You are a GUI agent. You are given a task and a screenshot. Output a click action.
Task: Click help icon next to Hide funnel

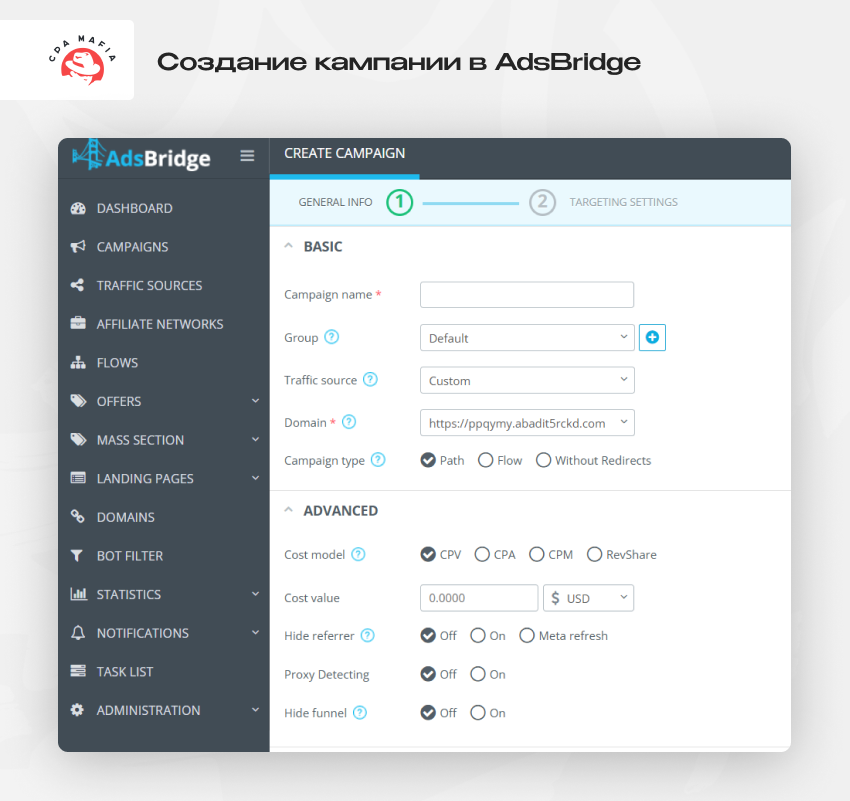pos(360,712)
